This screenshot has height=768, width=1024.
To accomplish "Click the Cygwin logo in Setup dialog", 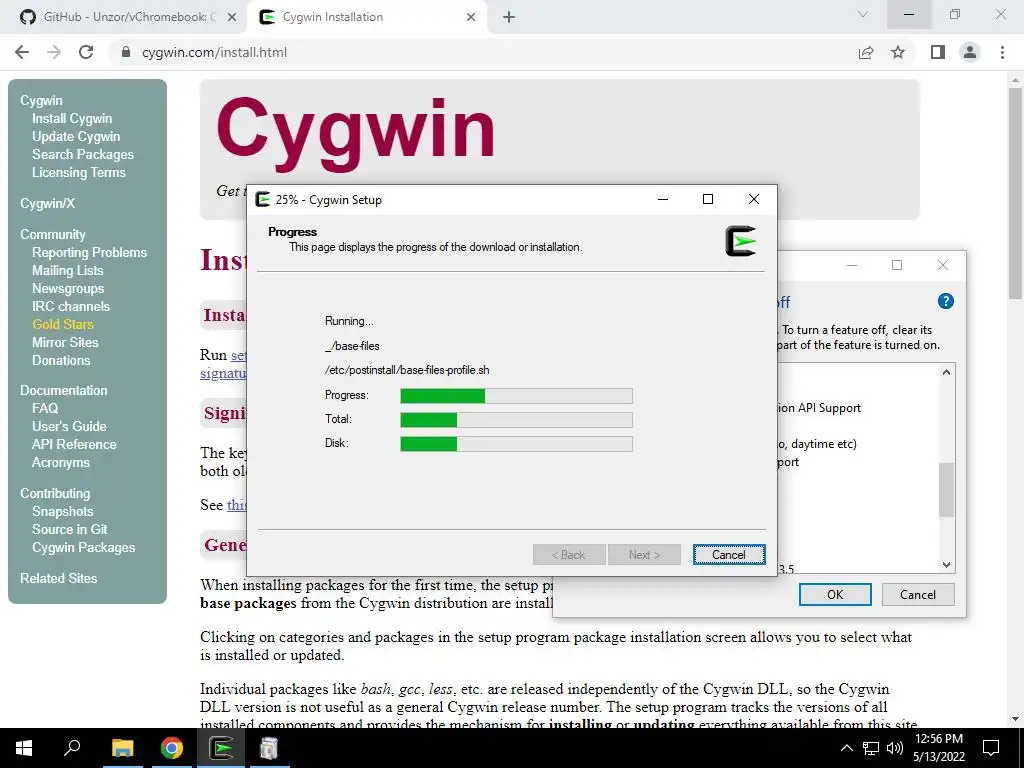I will pos(741,241).
